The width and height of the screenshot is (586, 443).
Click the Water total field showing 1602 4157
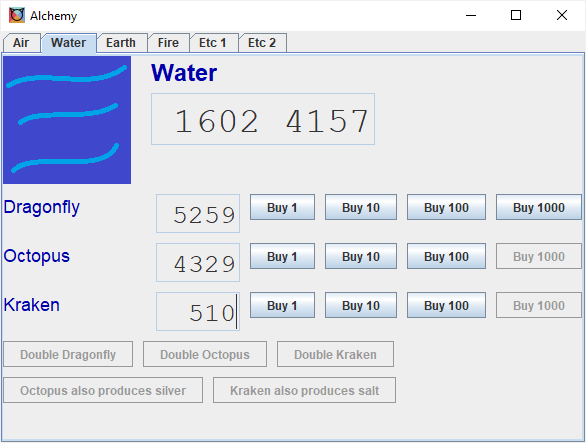click(x=263, y=119)
